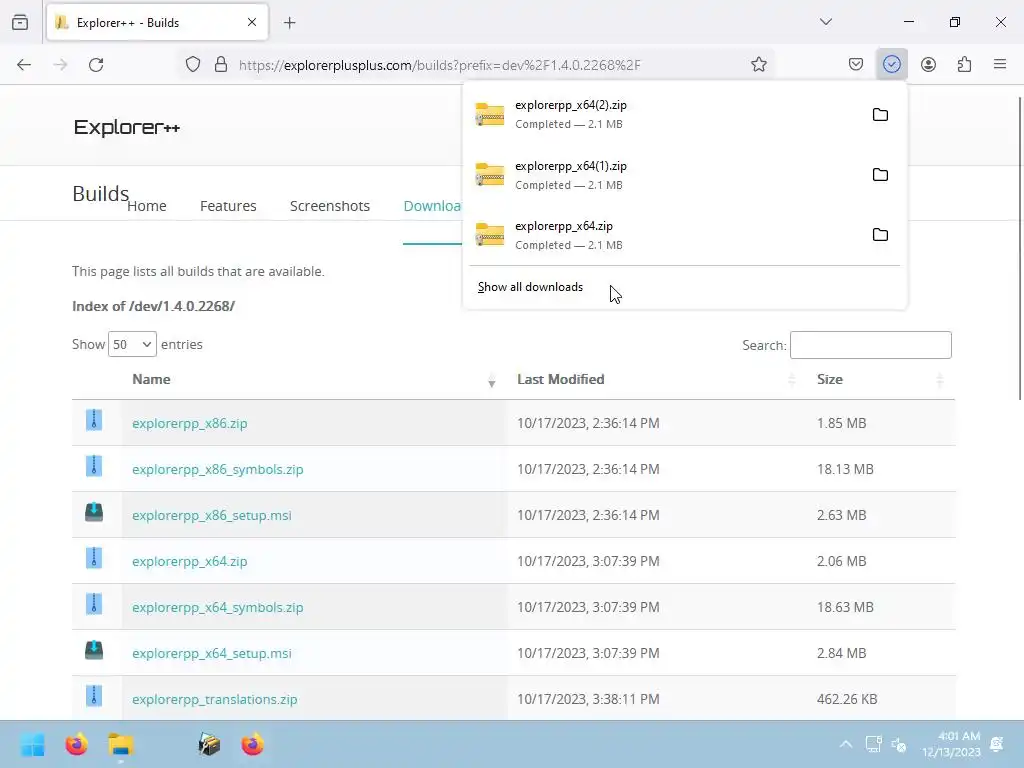Image resolution: width=1024 pixels, height=768 pixels.
Task: Open the taskbar clock and date
Action: (x=951, y=744)
